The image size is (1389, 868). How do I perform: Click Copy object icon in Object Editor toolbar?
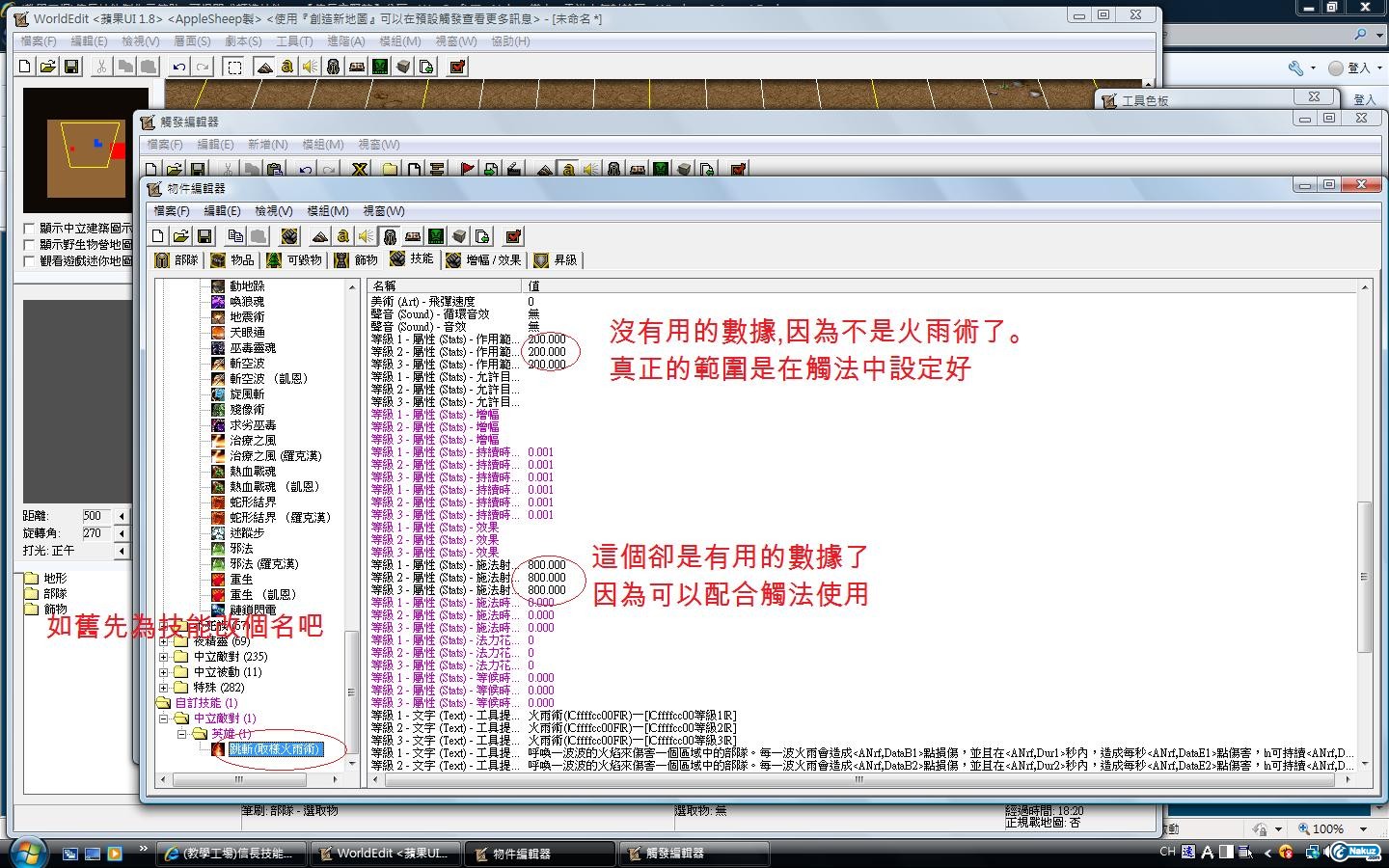[235, 236]
